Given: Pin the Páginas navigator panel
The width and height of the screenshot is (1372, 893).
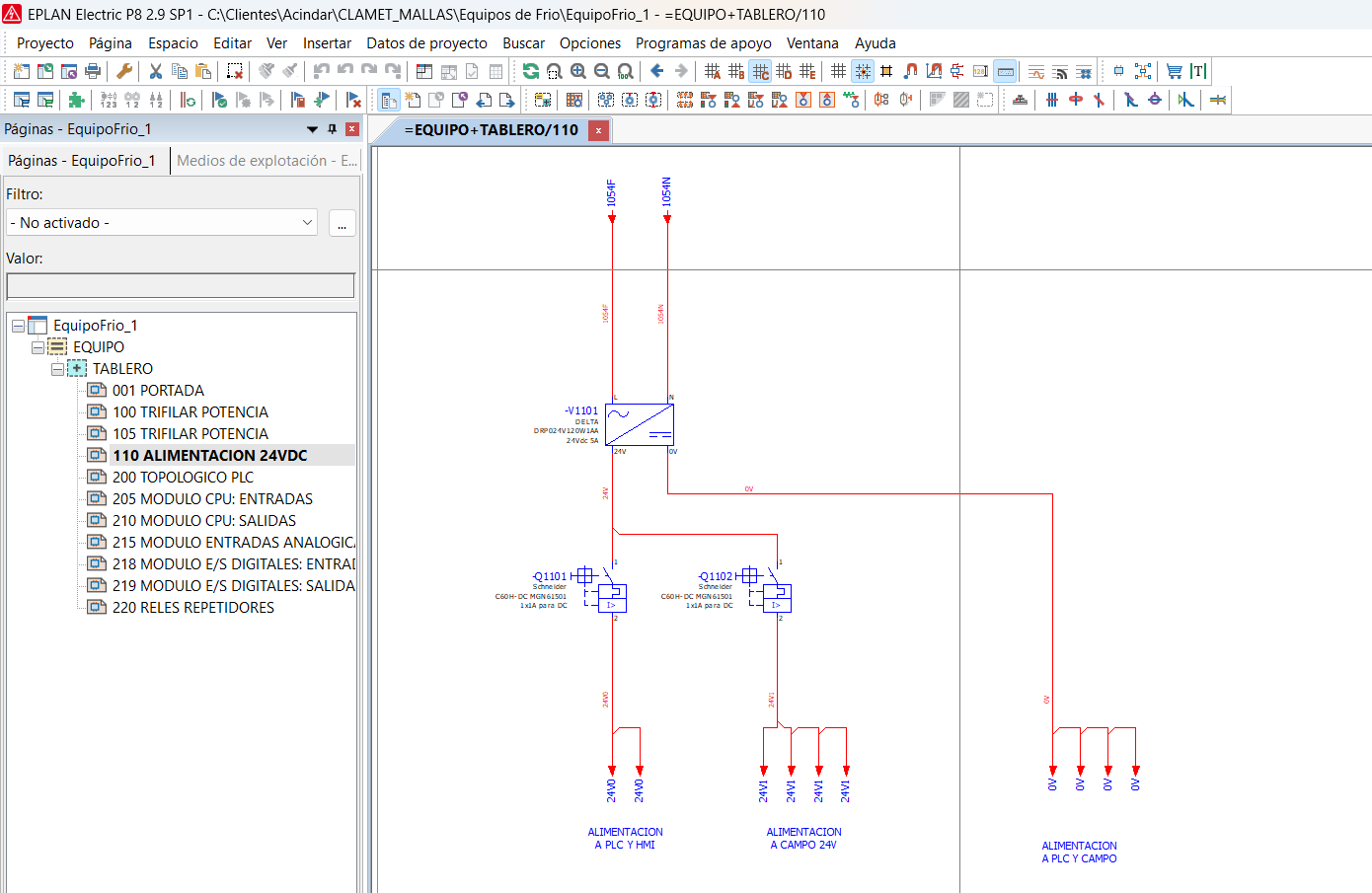Looking at the screenshot, I should (x=332, y=129).
